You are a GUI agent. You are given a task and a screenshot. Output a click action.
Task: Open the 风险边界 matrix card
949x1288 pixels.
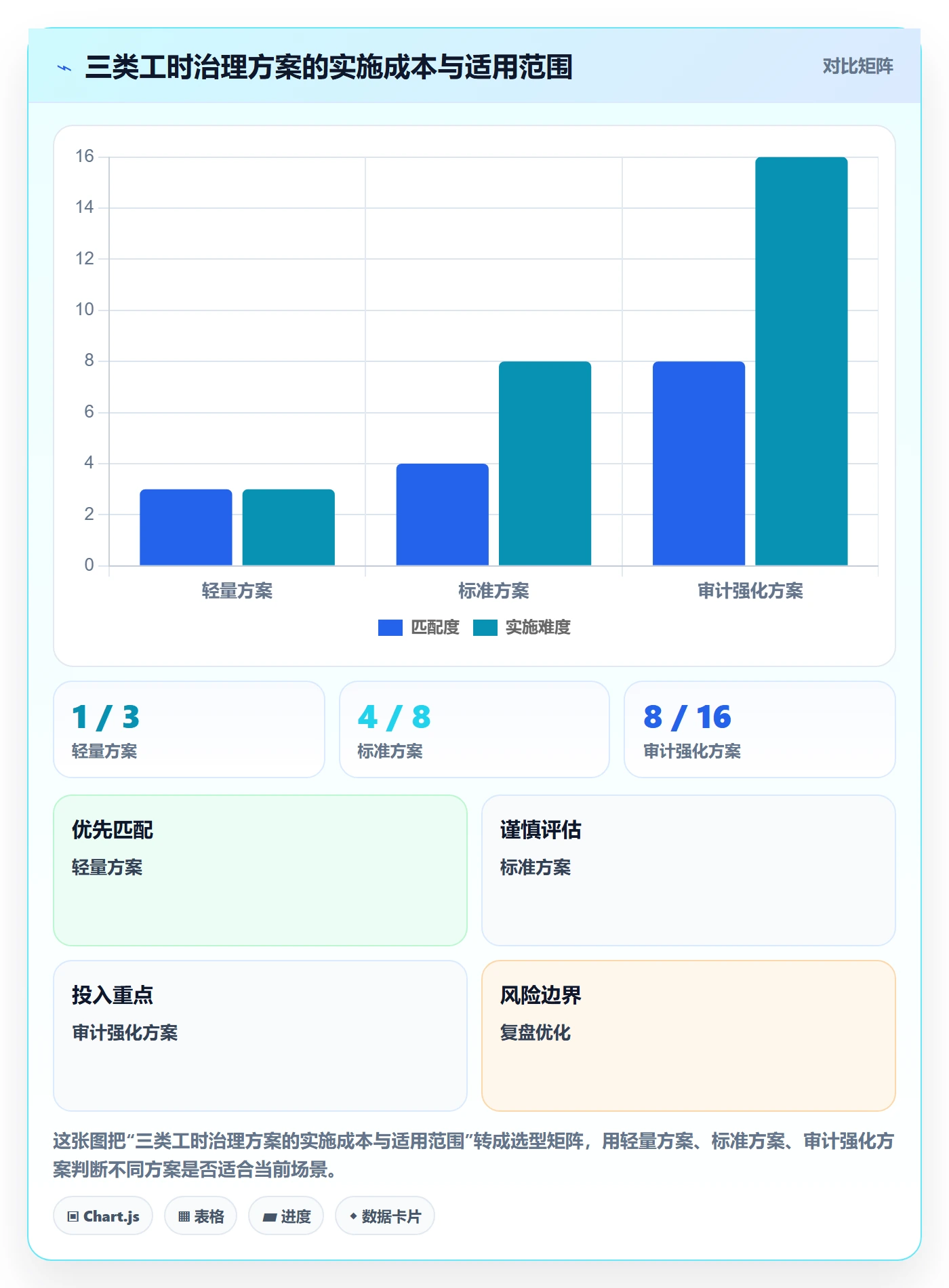(x=689, y=1036)
